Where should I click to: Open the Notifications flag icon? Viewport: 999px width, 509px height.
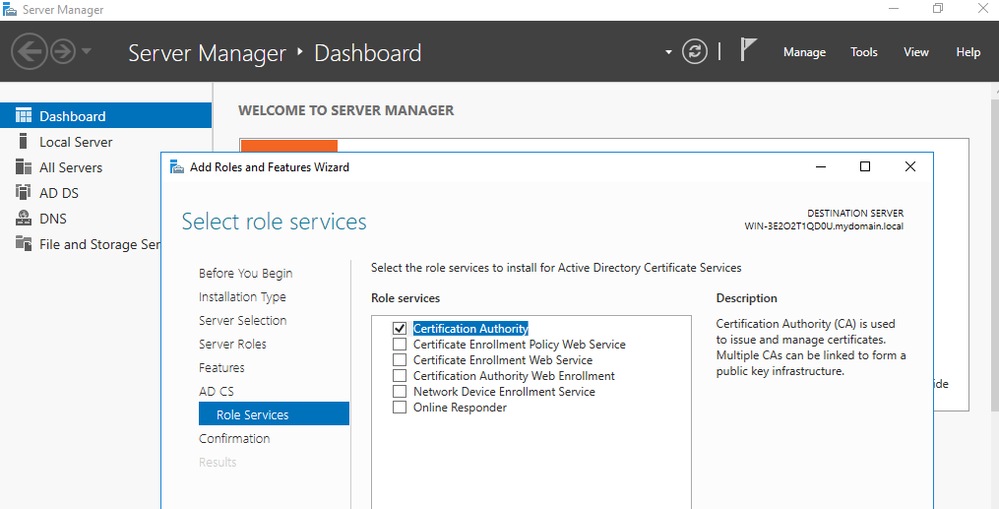[747, 49]
